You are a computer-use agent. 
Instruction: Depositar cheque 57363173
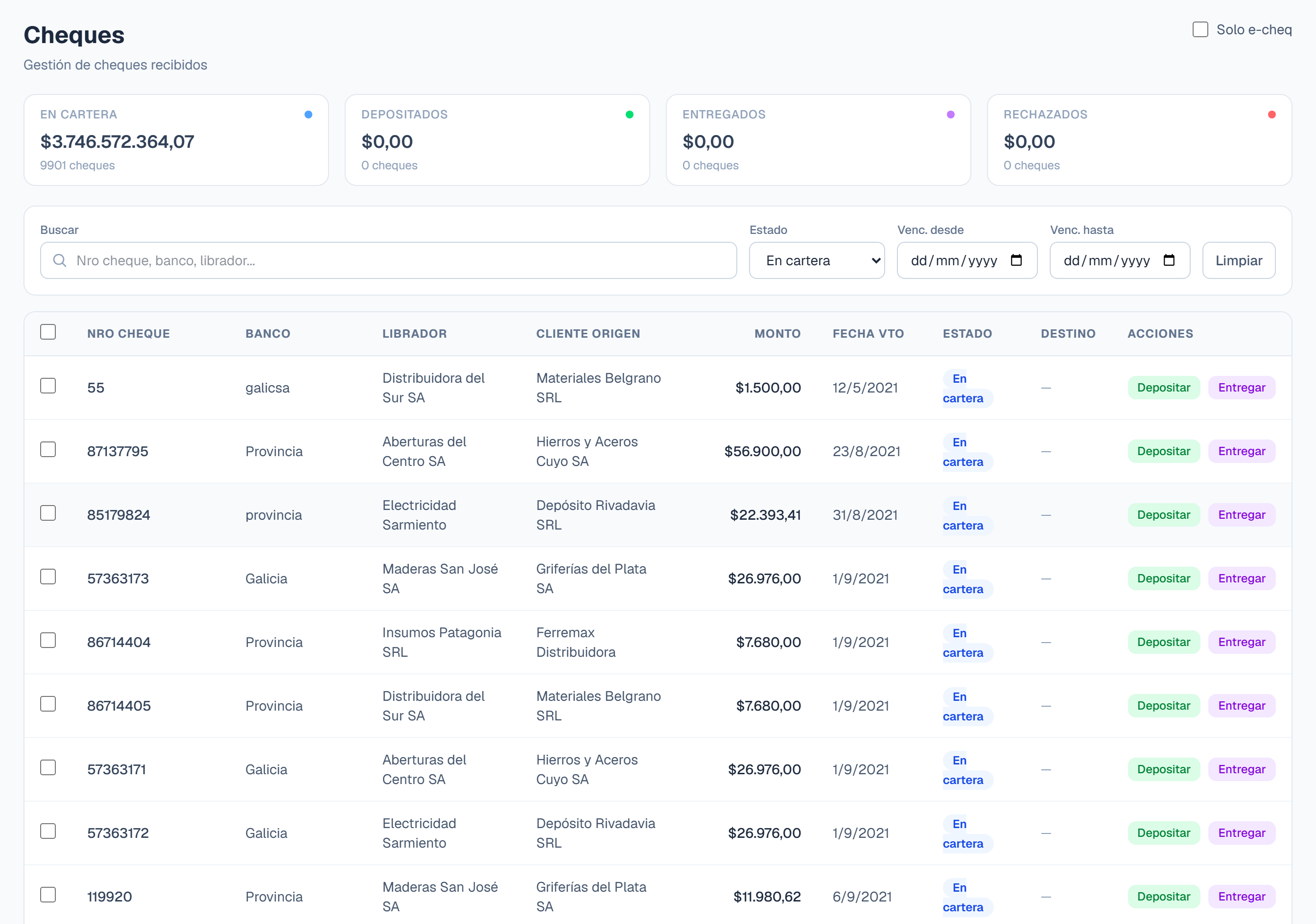point(1164,578)
